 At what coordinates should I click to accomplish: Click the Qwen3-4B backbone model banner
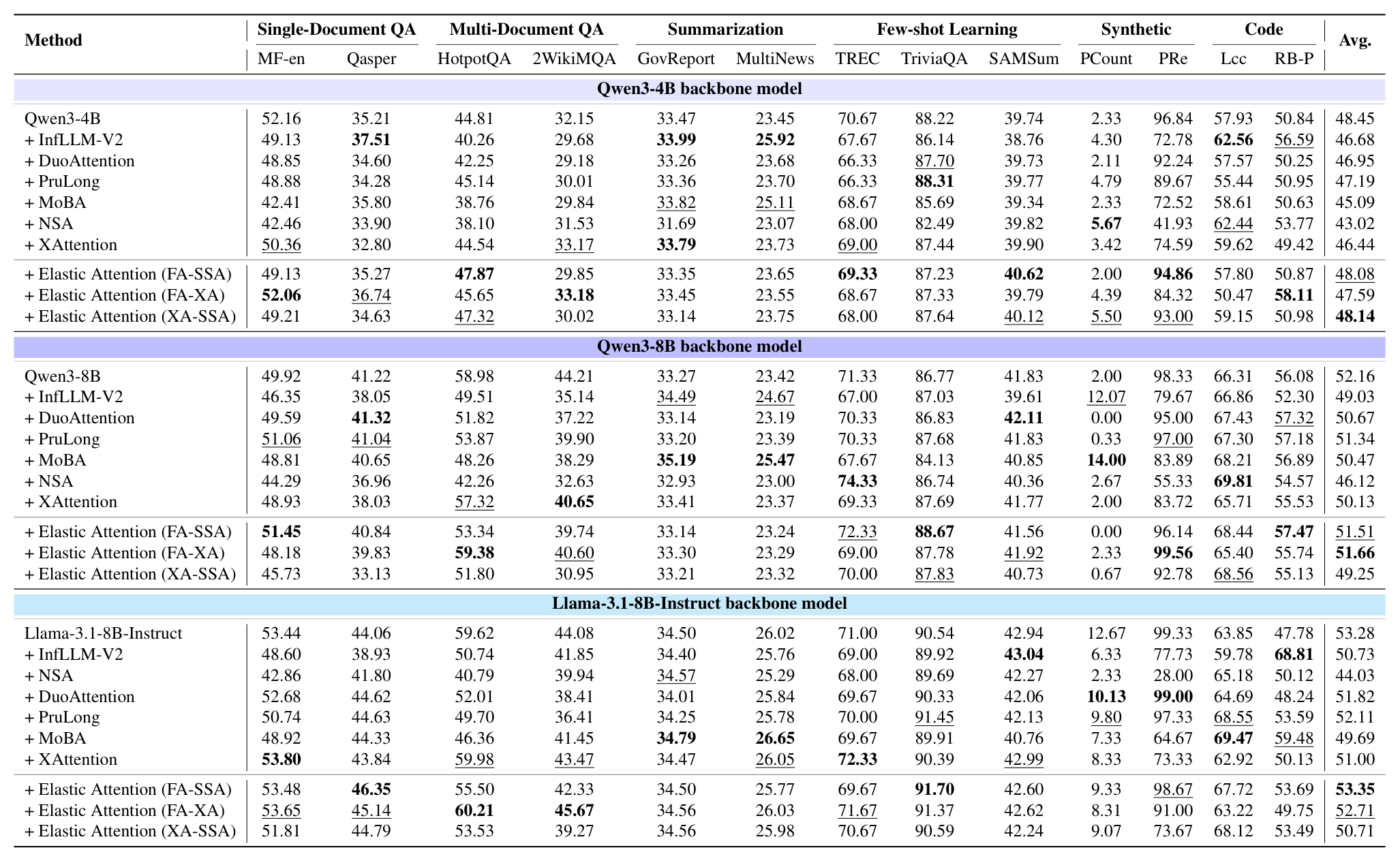699,89
